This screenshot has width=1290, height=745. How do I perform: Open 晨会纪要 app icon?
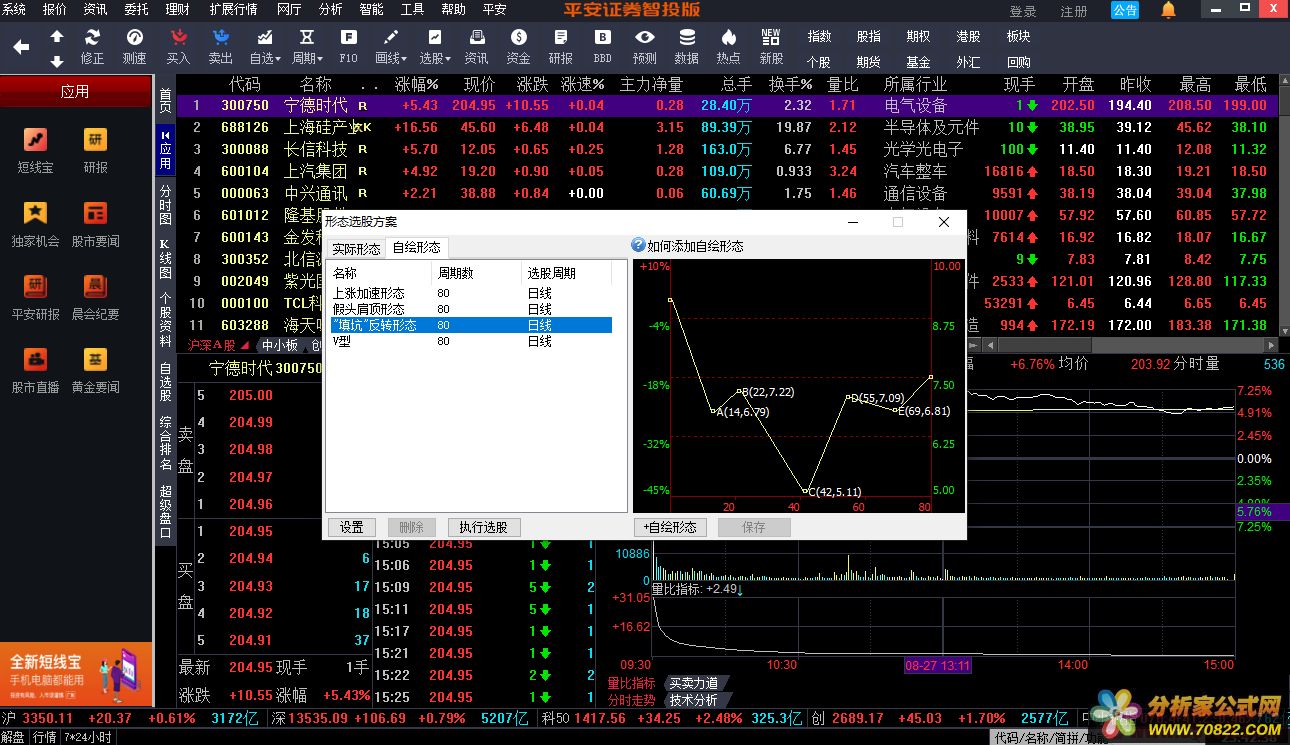pyautogui.click(x=96, y=296)
